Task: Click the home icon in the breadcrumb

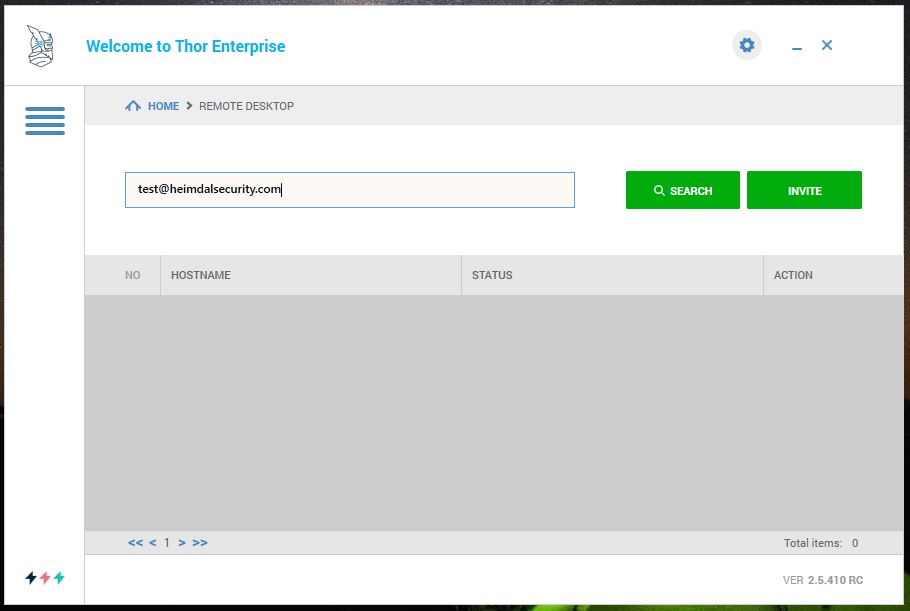Action: pyautogui.click(x=133, y=106)
